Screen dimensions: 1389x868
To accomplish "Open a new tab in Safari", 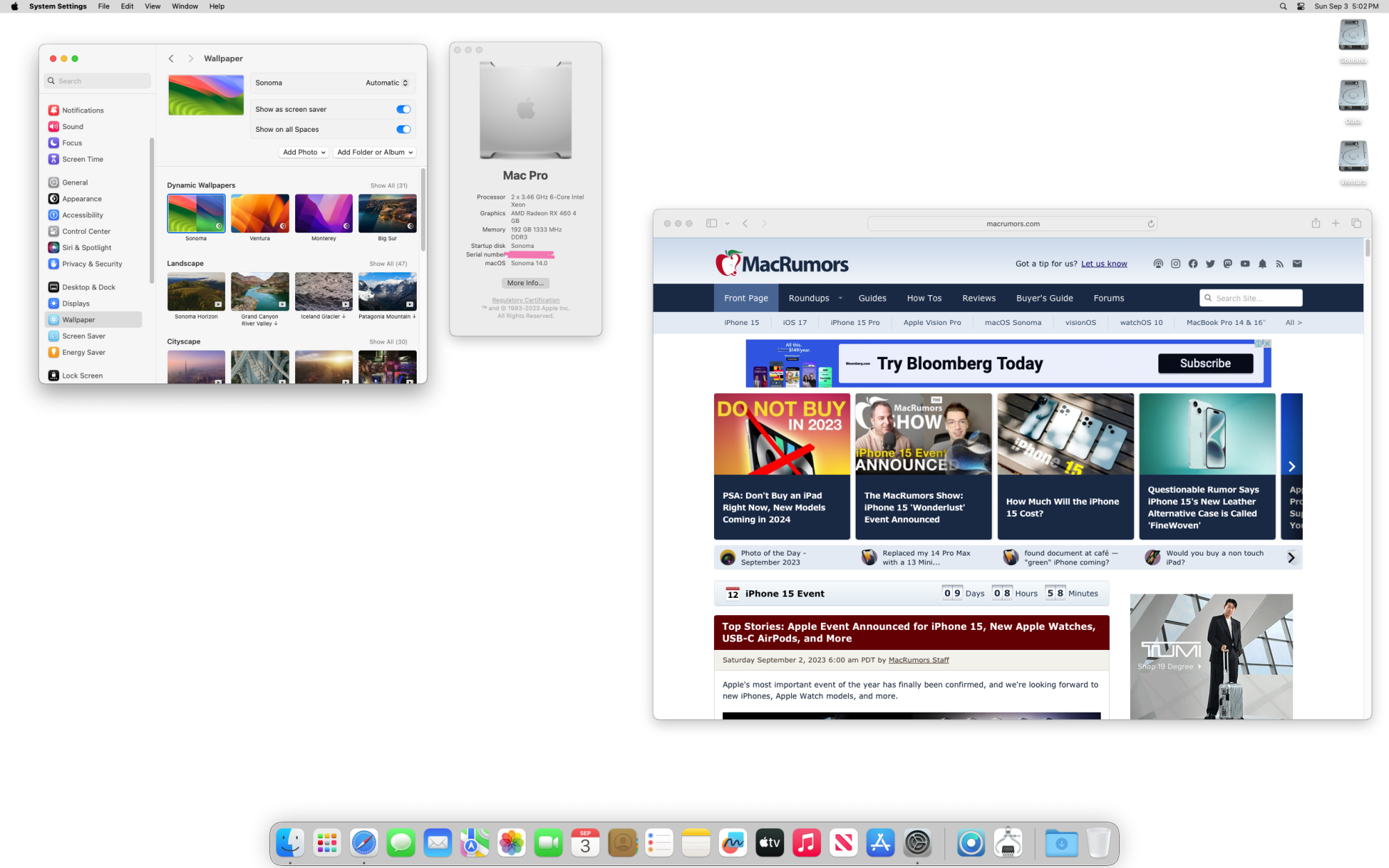I will click(x=1336, y=223).
